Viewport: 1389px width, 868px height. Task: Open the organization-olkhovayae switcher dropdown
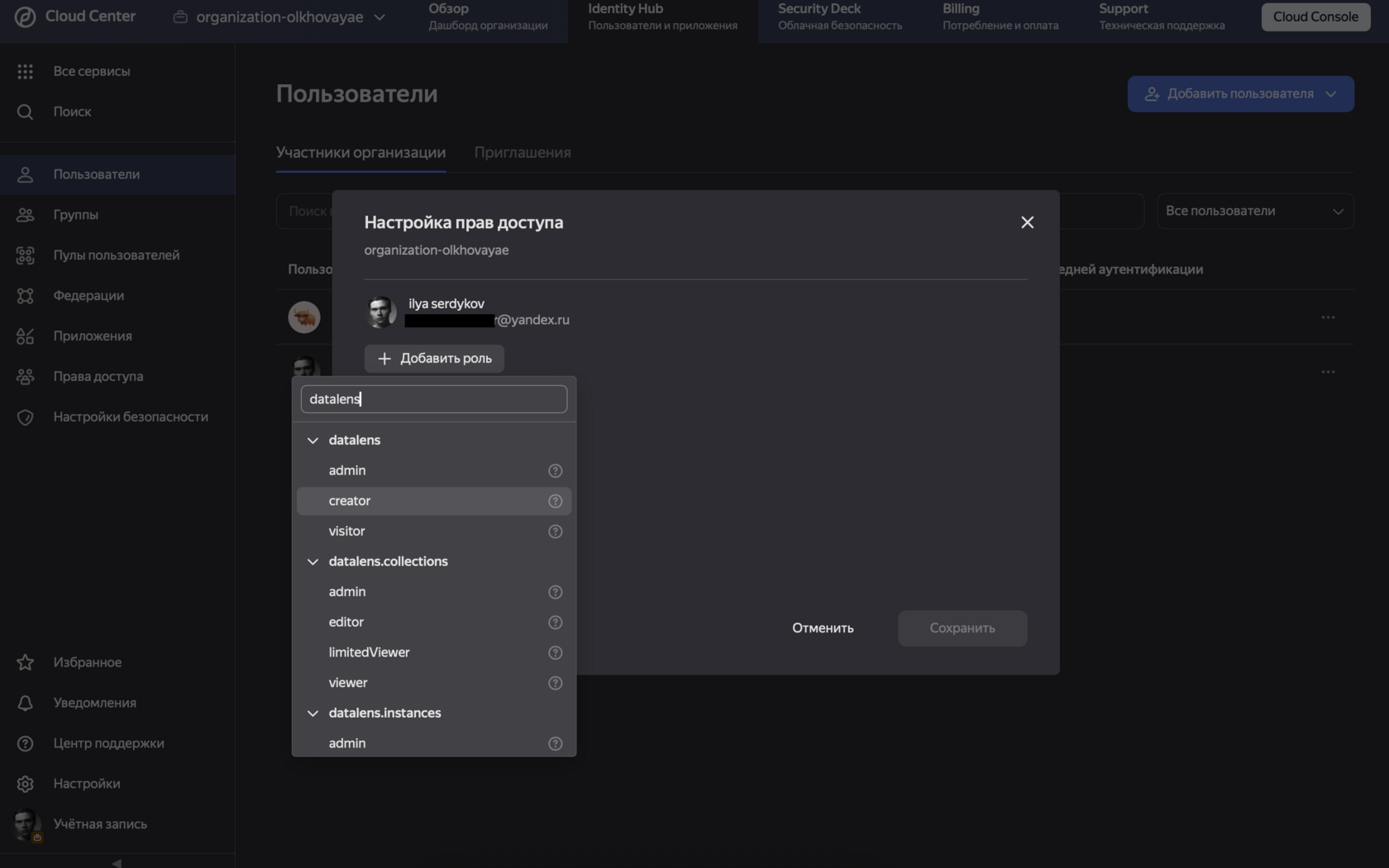(279, 17)
